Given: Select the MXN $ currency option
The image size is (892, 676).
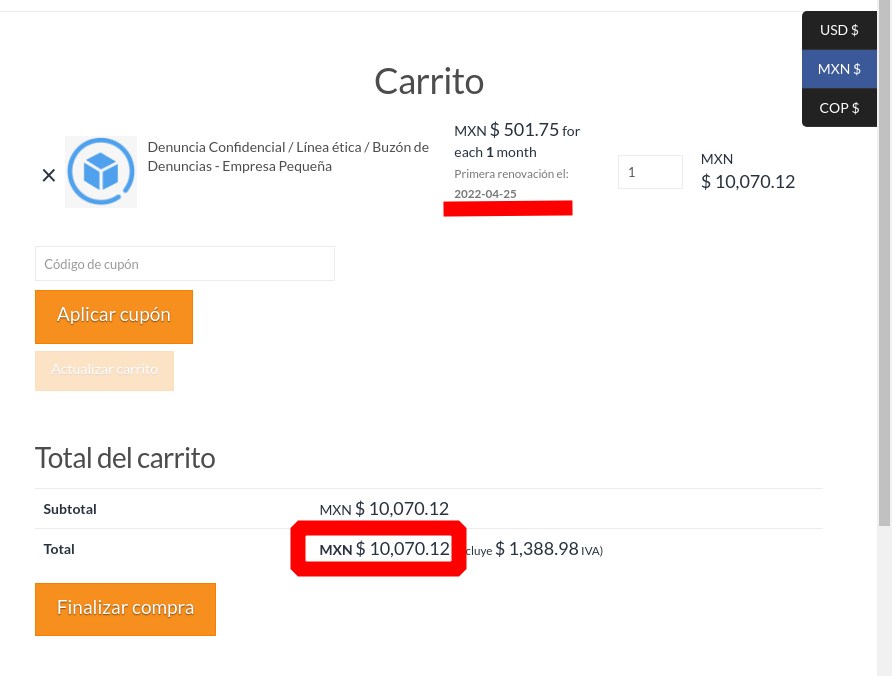Looking at the screenshot, I should click(x=839, y=69).
